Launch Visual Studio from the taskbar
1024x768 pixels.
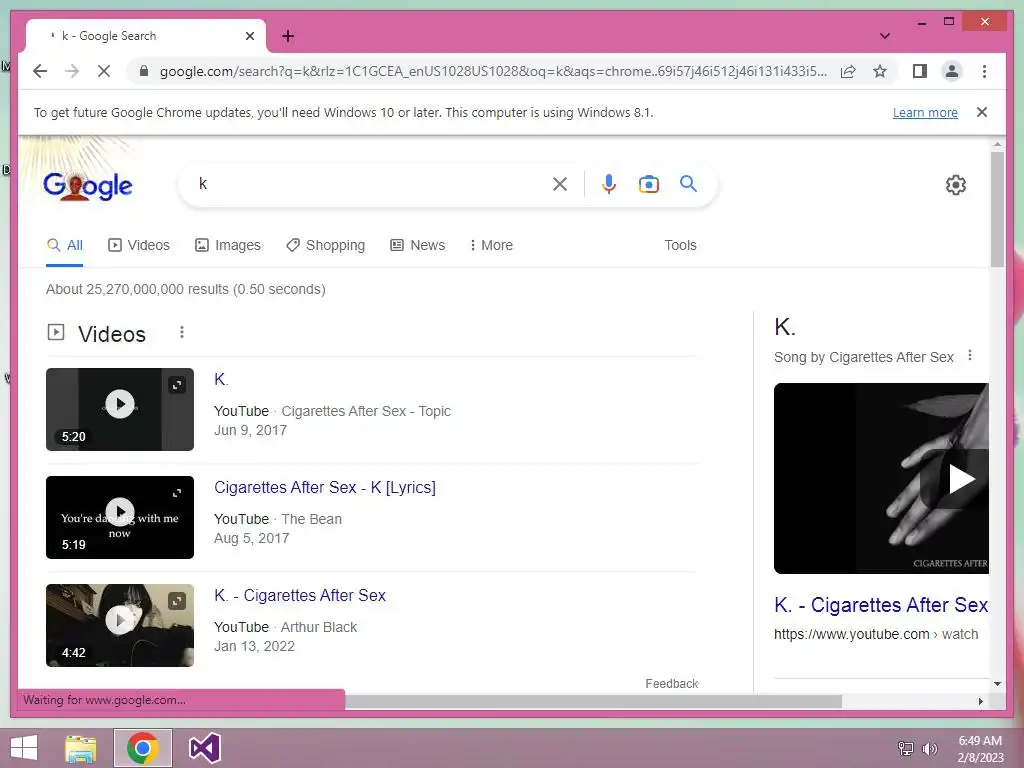click(x=204, y=748)
